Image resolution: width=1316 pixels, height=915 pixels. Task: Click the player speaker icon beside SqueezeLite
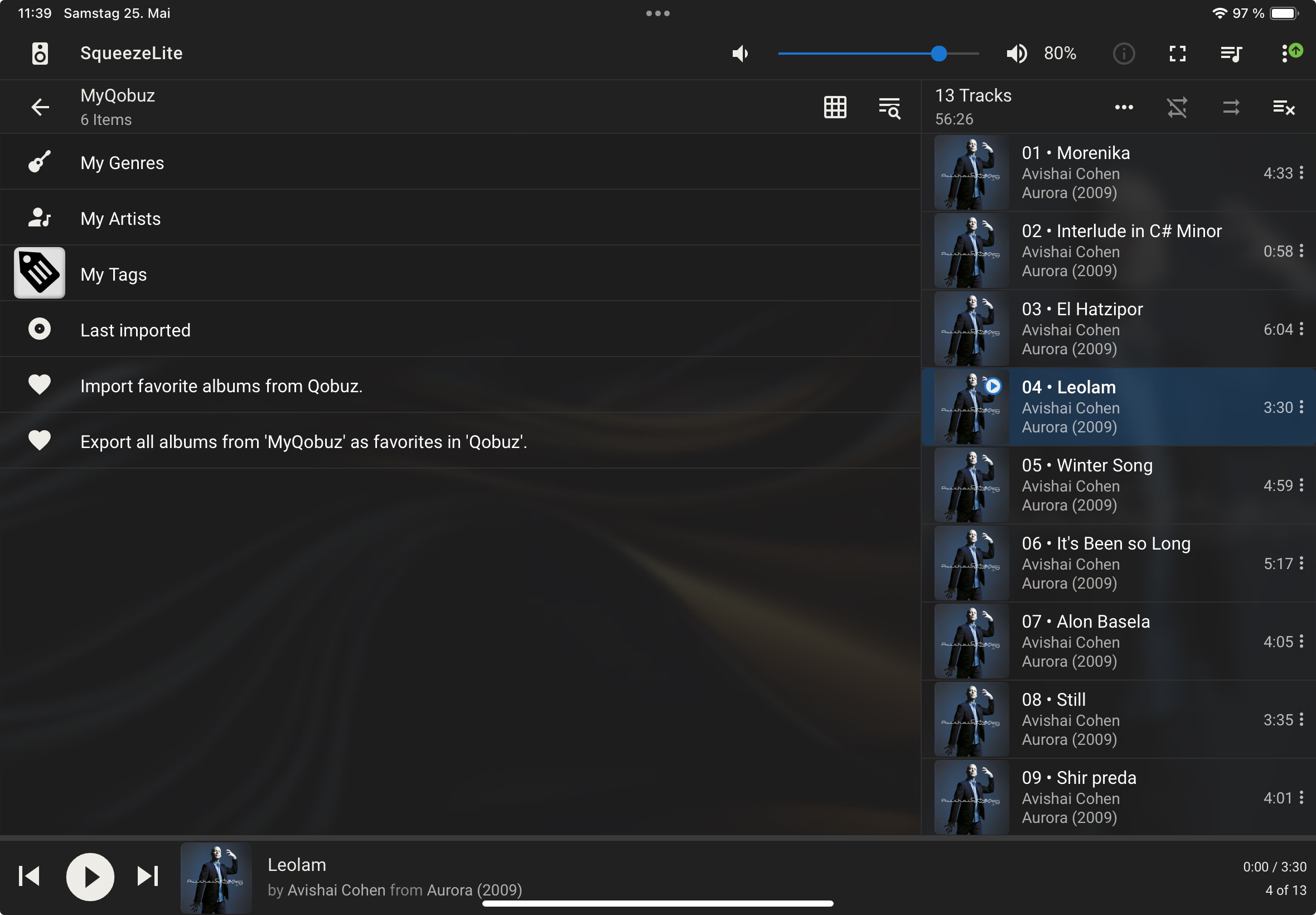40,54
